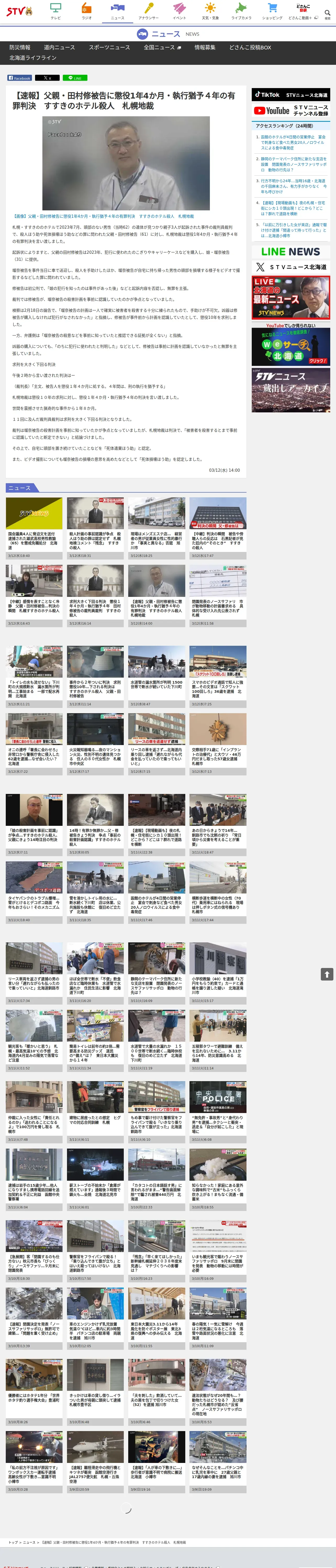Open the 道内ニュース menu item

pyautogui.click(x=59, y=48)
